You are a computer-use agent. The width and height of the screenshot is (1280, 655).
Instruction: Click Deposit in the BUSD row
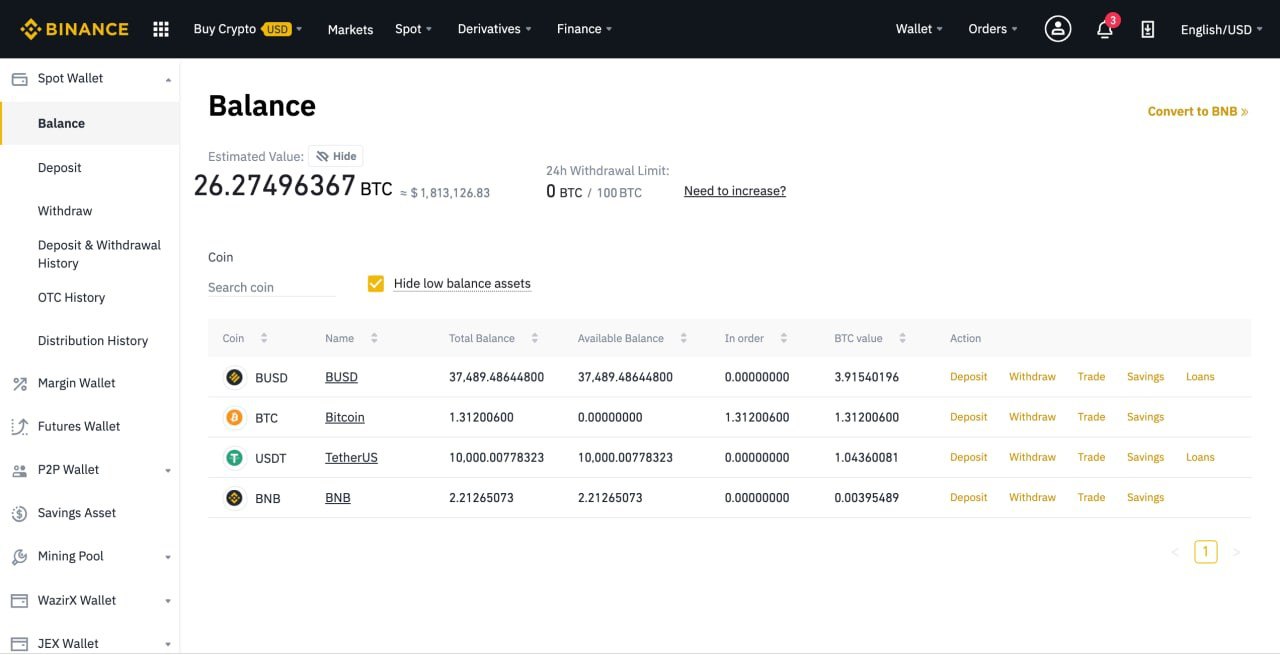(x=968, y=377)
